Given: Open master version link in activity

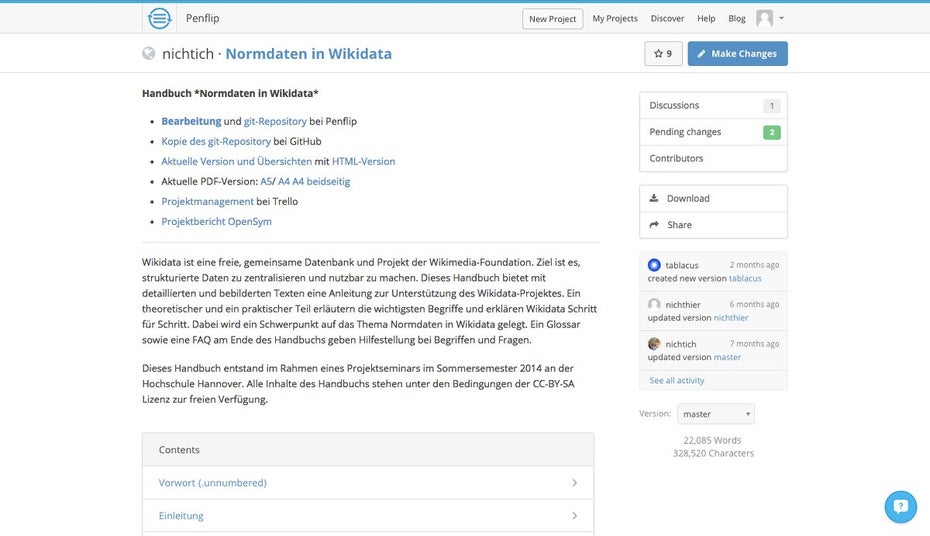Looking at the screenshot, I should (x=727, y=357).
